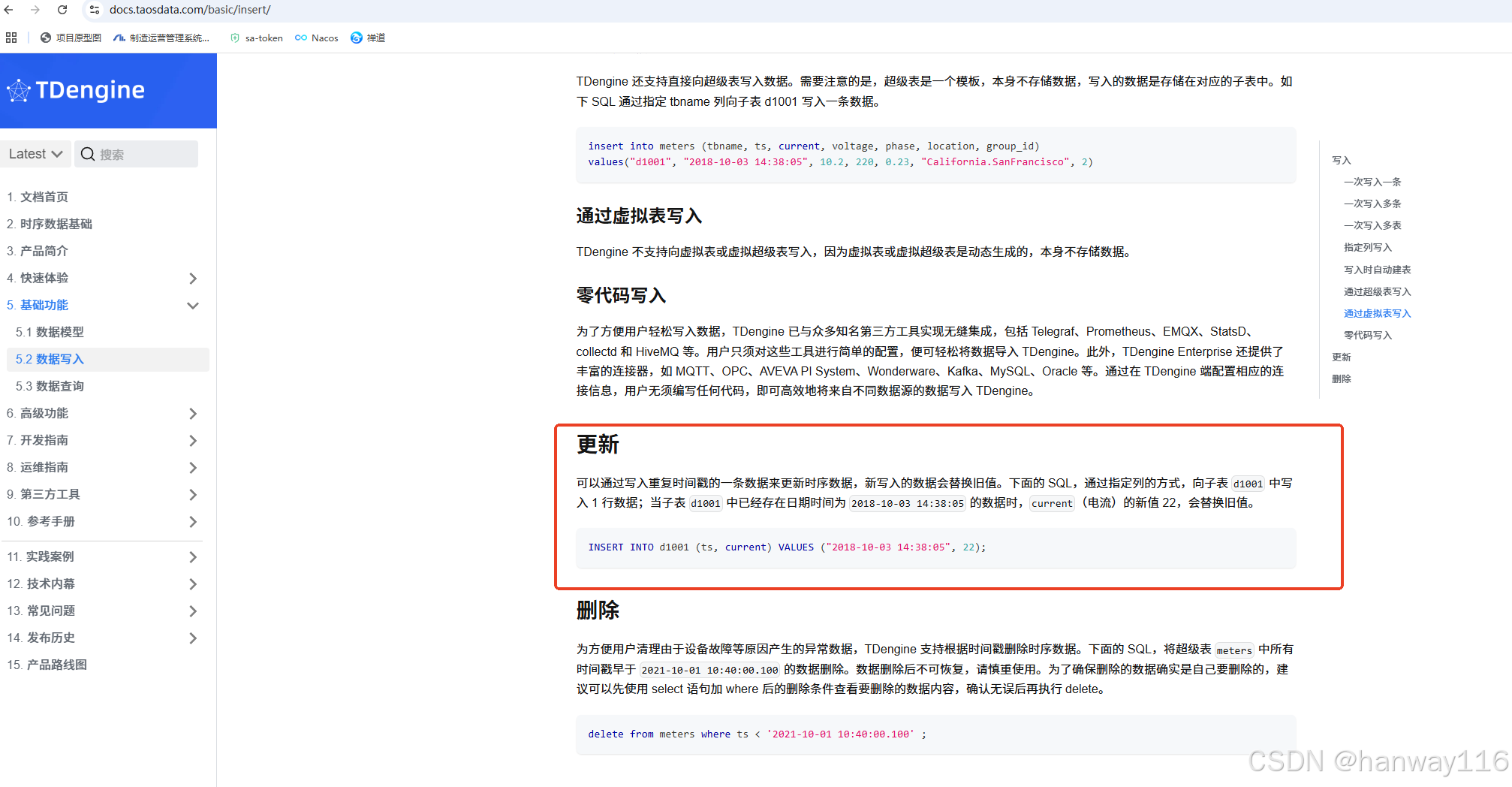Click the 更新 section heading
The image size is (1512, 787).
pos(598,445)
